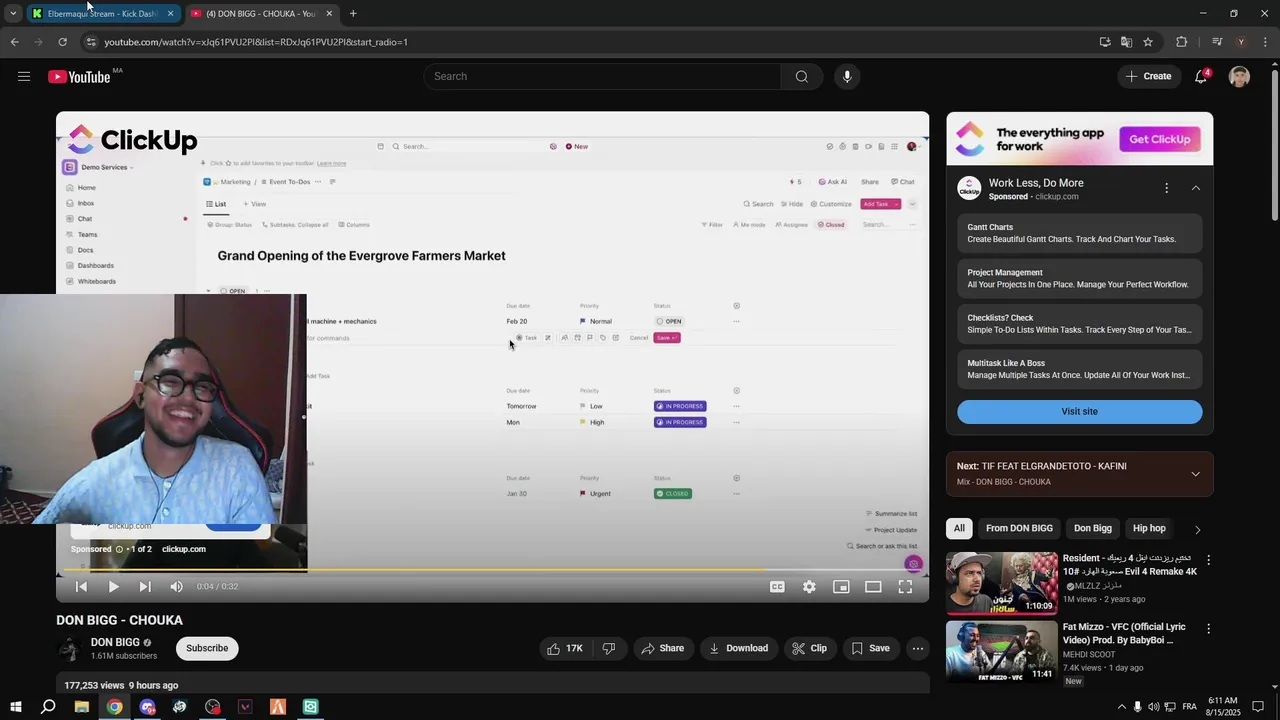Open Fat Mizzo VFC video thumbnail

click(1002, 651)
